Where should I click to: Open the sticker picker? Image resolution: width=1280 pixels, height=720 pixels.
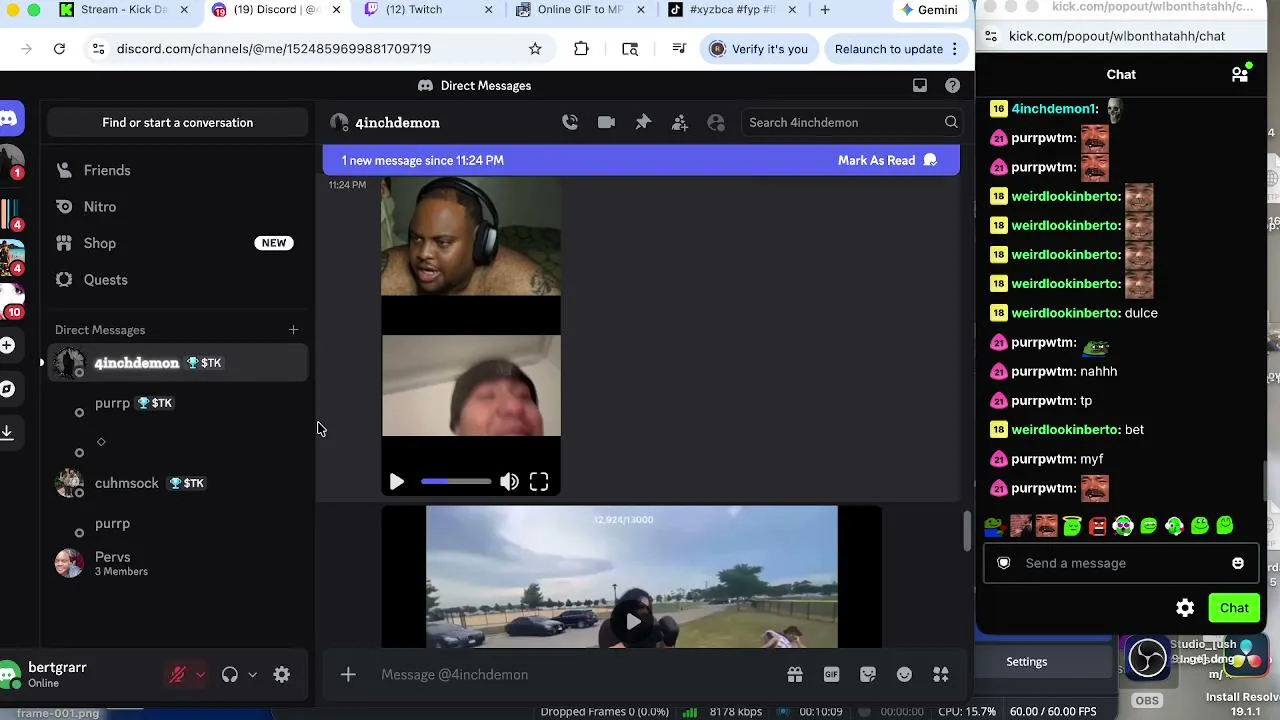click(x=868, y=675)
